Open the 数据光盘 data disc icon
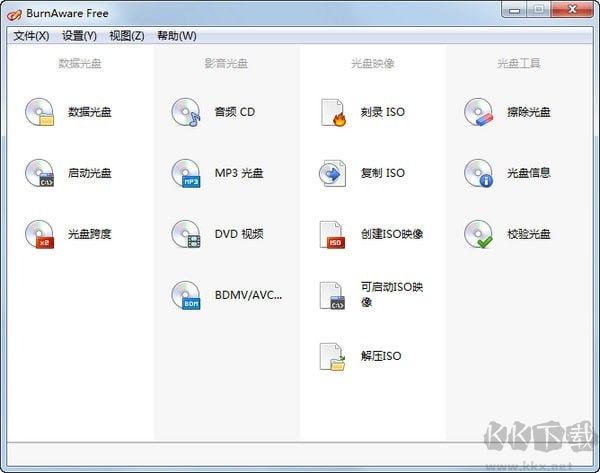 [39, 112]
